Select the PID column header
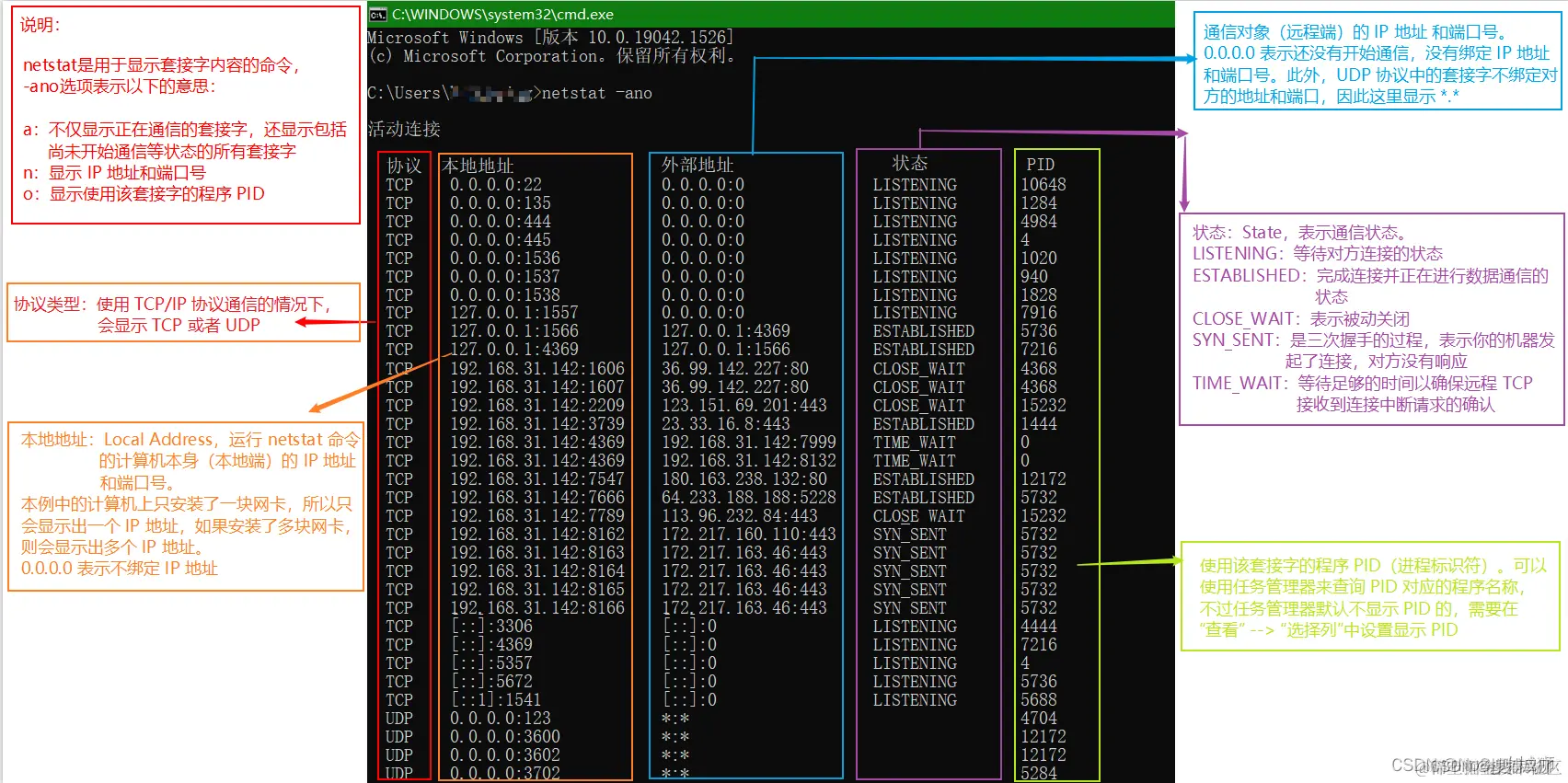Screen dimensions: 1568x783 tap(1041, 165)
